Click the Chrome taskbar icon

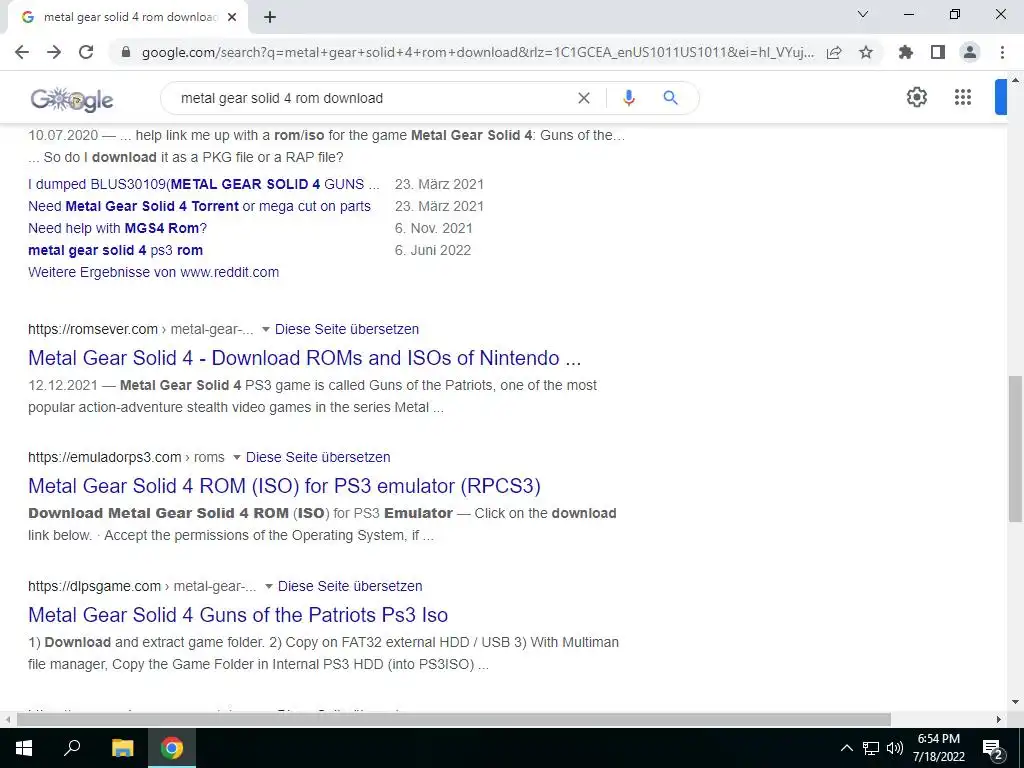172,748
